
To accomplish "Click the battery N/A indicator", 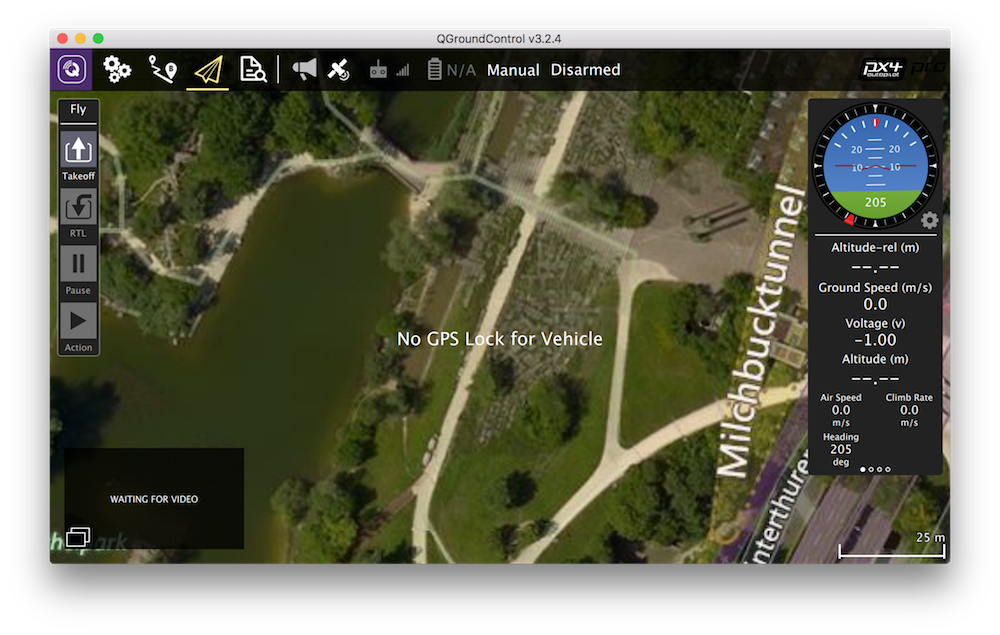I will (x=451, y=70).
